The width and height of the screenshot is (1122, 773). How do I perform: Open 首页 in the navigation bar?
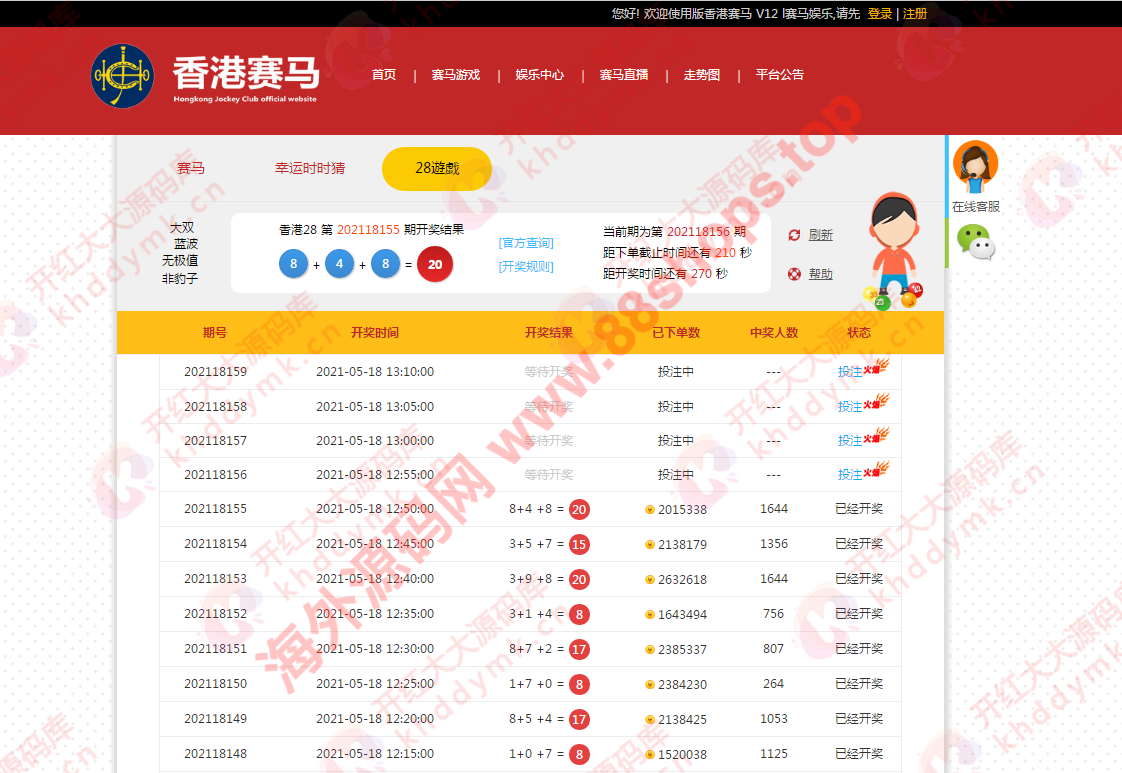point(384,75)
